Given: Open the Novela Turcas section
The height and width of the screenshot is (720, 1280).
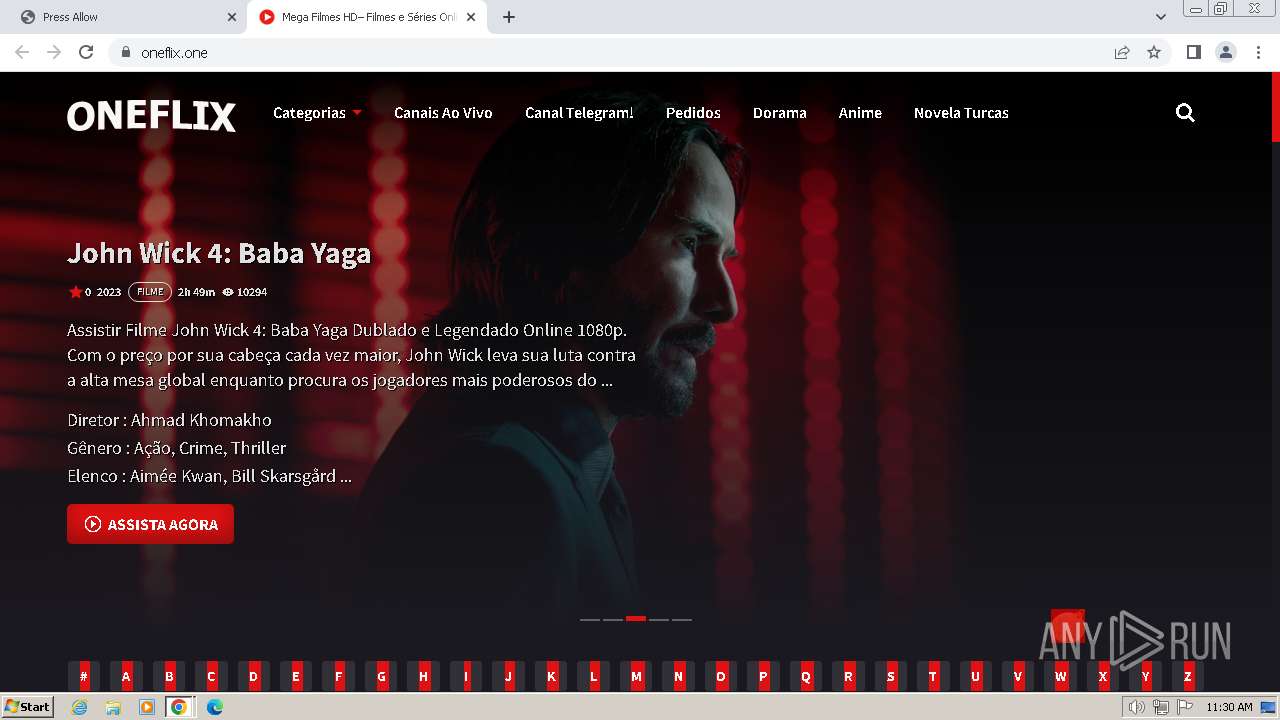Looking at the screenshot, I should [961, 113].
